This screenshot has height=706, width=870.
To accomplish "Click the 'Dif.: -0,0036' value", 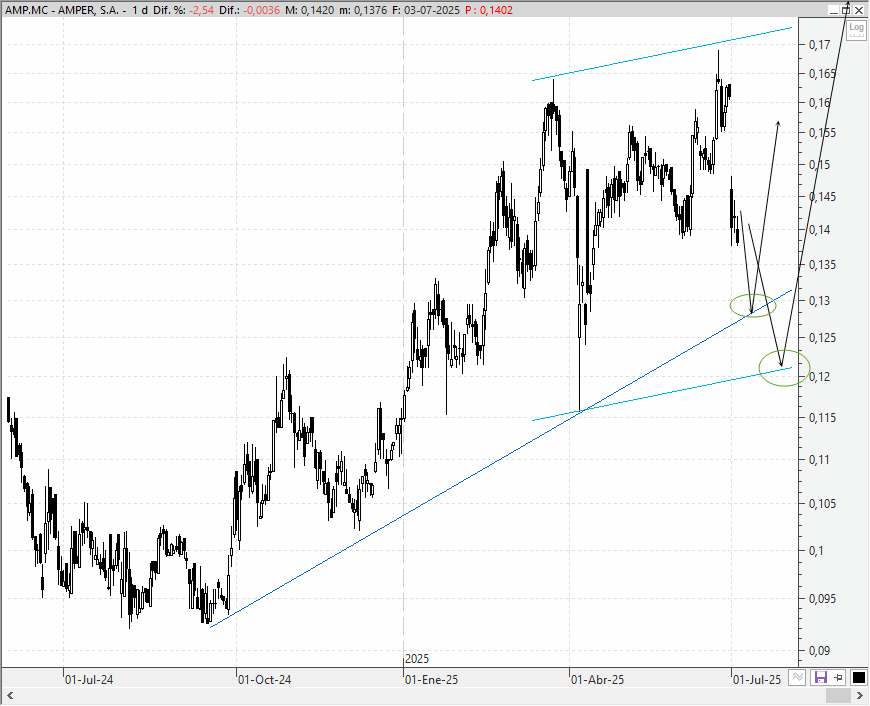I will (x=250, y=10).
